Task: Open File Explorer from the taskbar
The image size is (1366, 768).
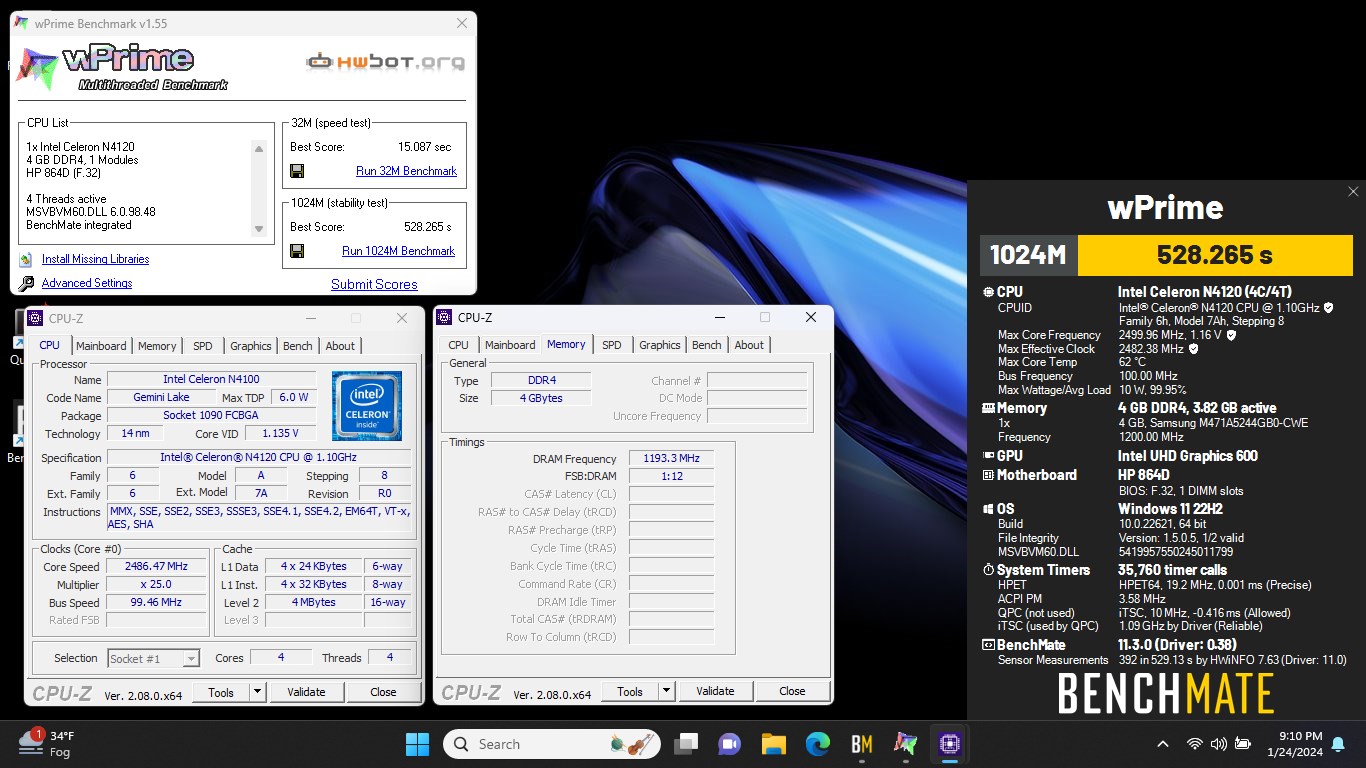Action: pos(774,744)
